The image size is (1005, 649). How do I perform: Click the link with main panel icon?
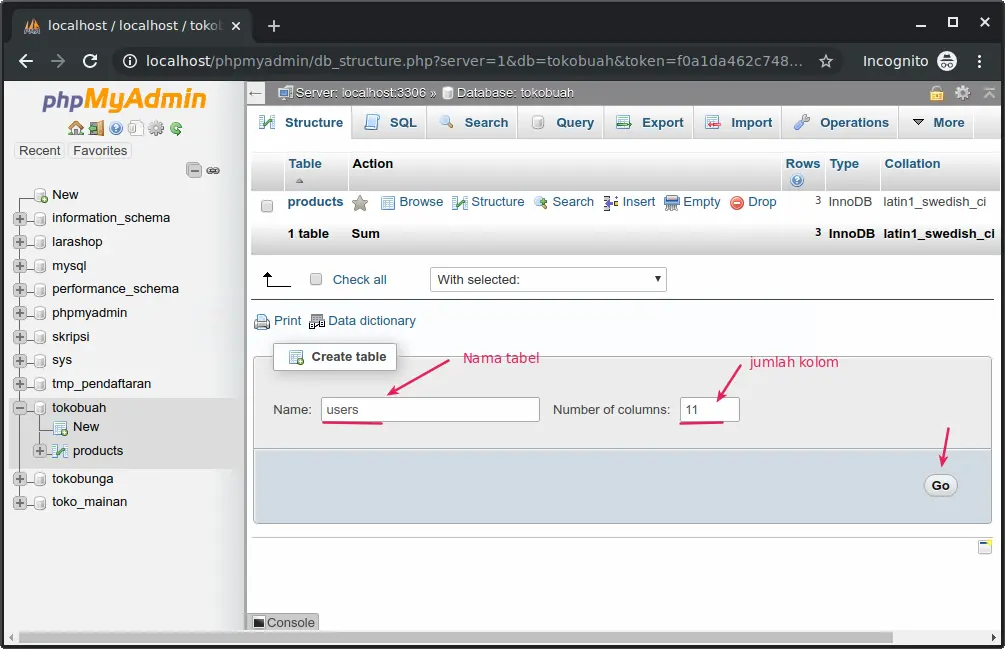point(213,170)
